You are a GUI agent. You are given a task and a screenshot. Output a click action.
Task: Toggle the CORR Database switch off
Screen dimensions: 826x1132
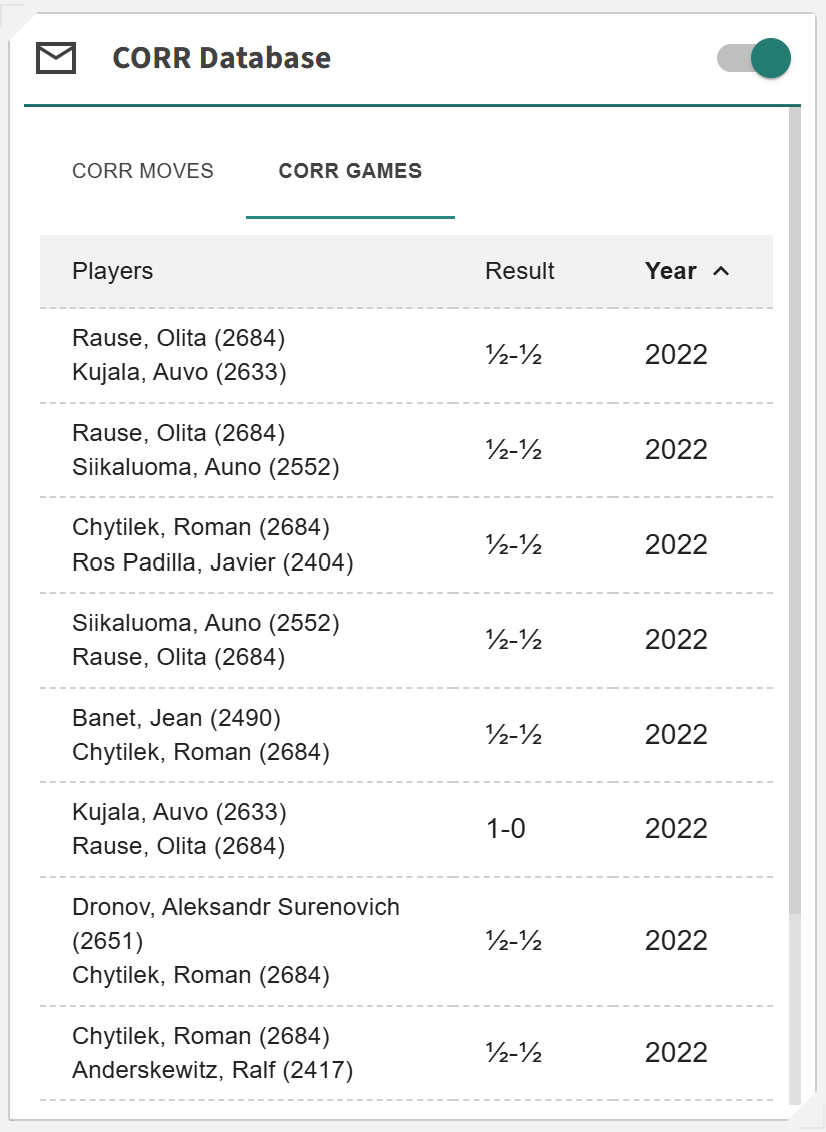click(755, 58)
